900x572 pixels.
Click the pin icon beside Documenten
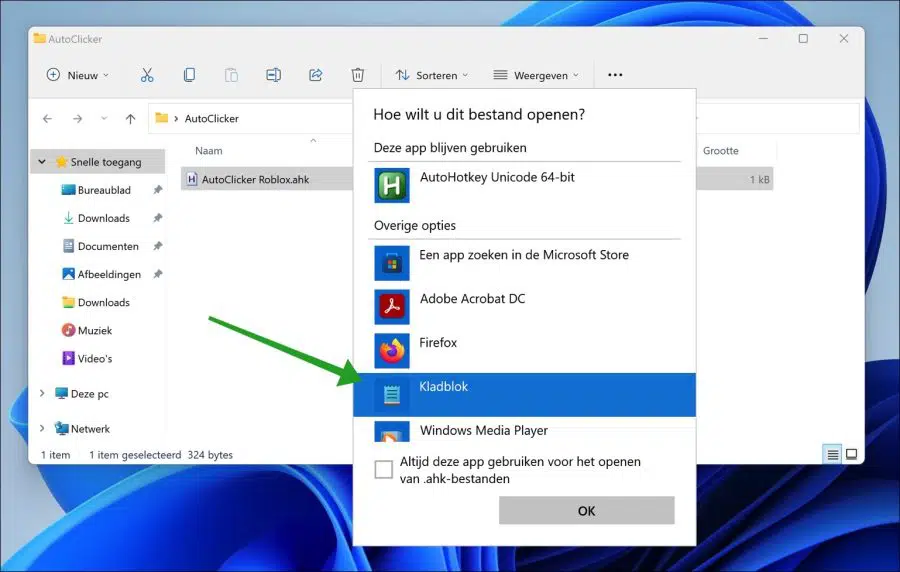tap(158, 246)
